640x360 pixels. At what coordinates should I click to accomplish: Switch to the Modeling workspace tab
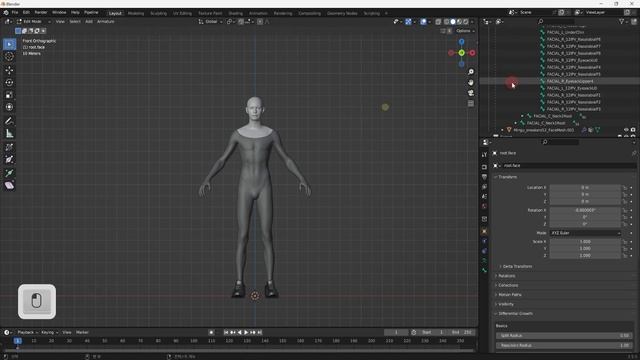pyautogui.click(x=136, y=13)
